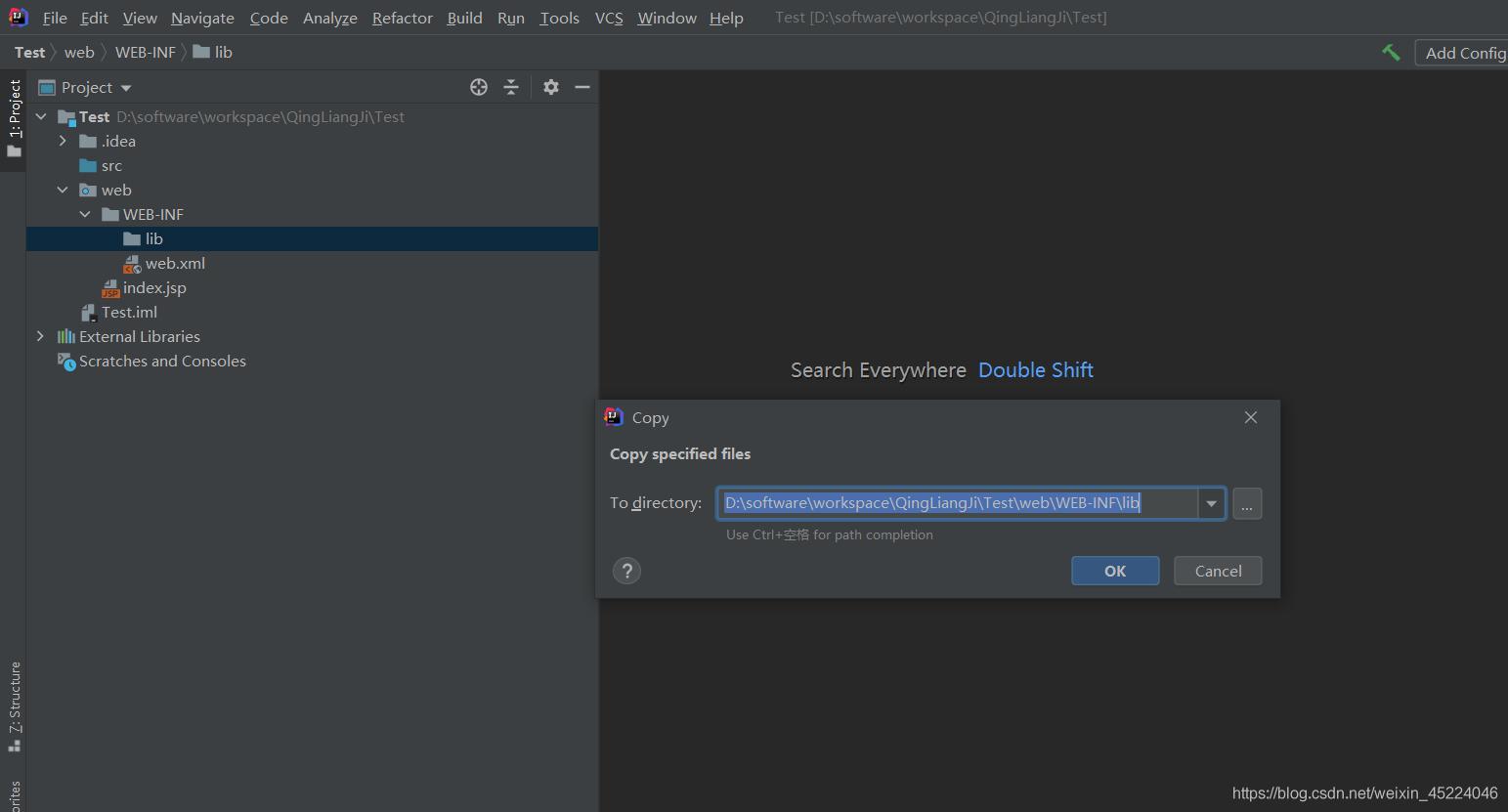The width and height of the screenshot is (1508, 812).
Task: Hide the Project panel with minus icon
Action: point(582,87)
